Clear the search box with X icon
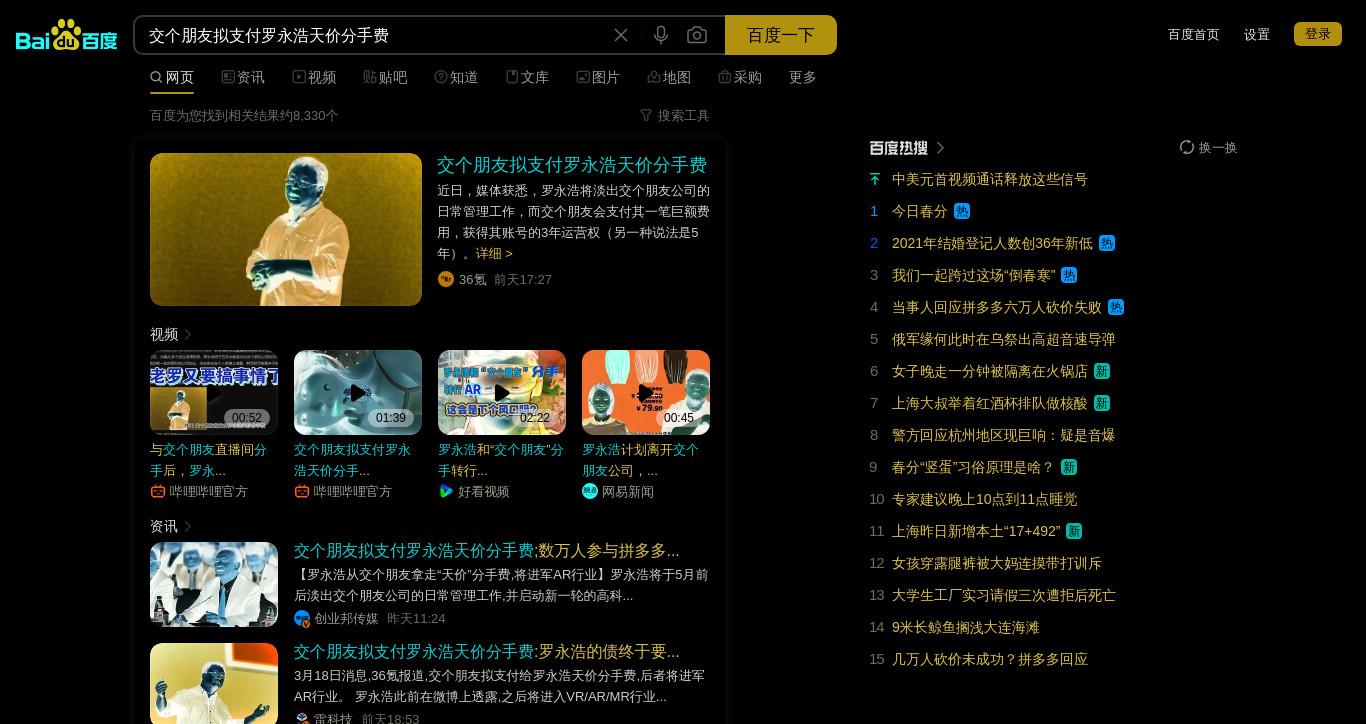This screenshot has height=724, width=1366. (621, 35)
